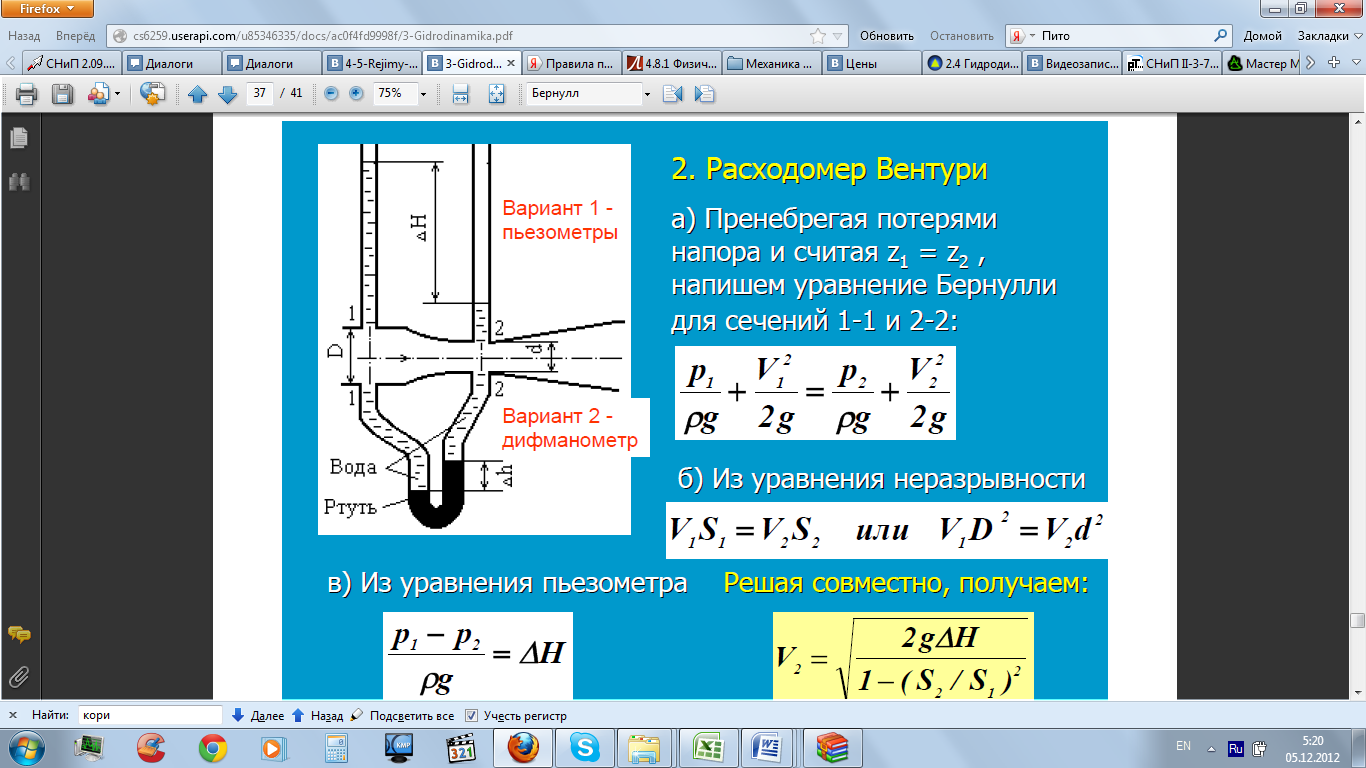Click the page number field showing 37
The image size is (1366, 768).
click(x=260, y=94)
